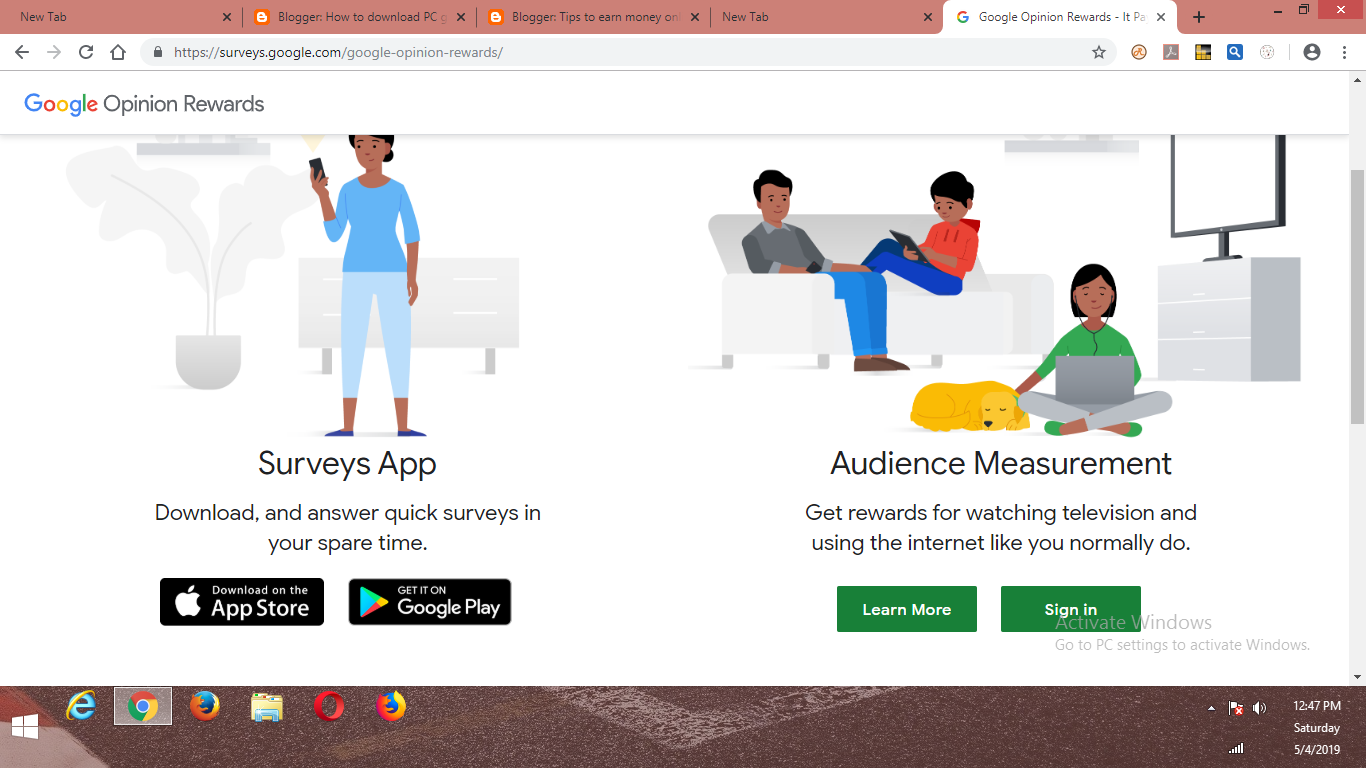This screenshot has width=1366, height=768.
Task: Open a new browser tab
Action: click(1199, 17)
